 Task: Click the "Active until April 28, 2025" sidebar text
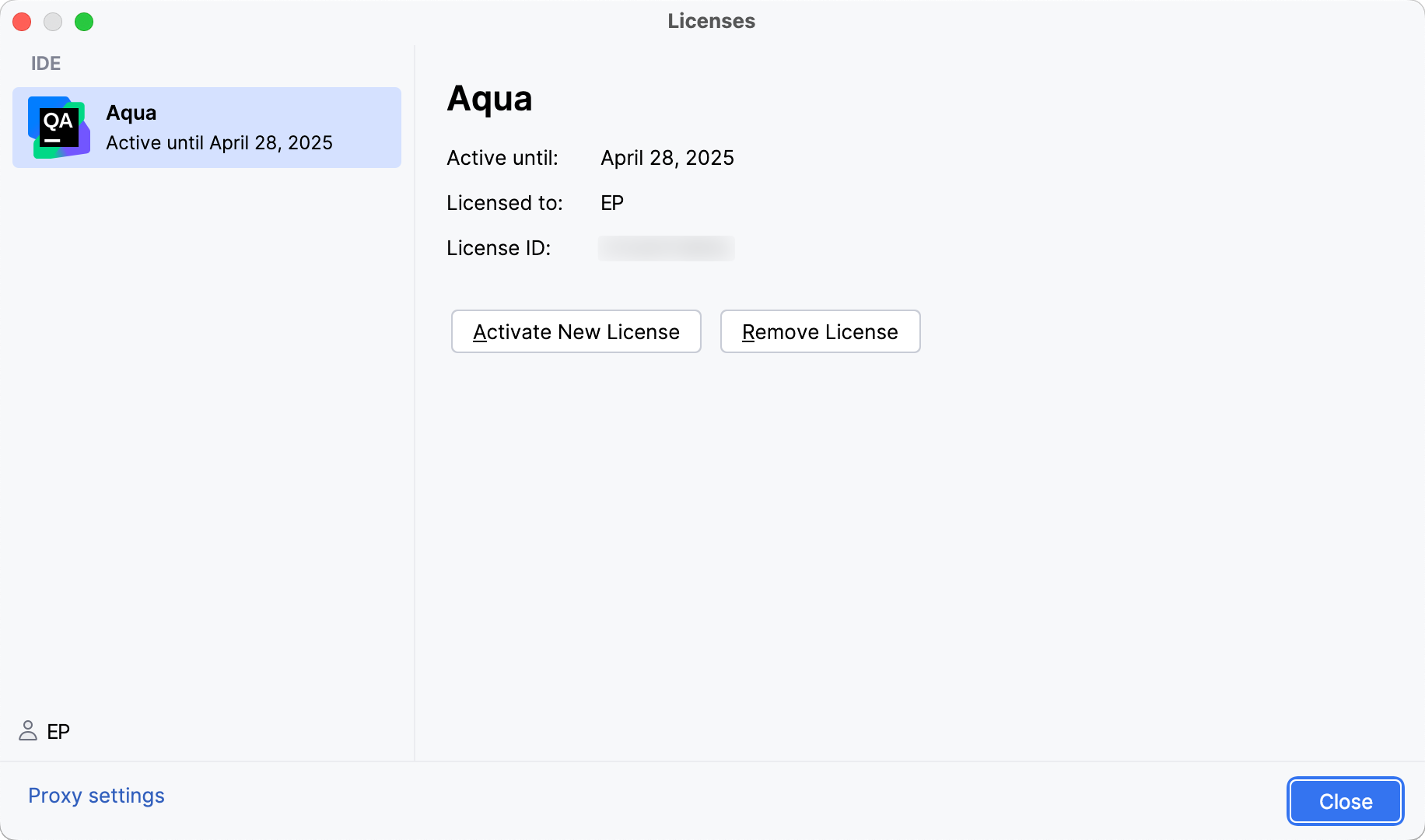[219, 143]
